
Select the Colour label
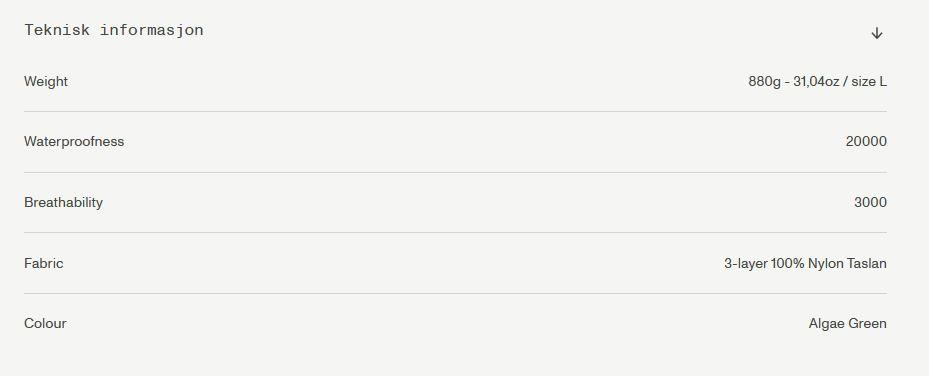pyautogui.click(x=45, y=323)
